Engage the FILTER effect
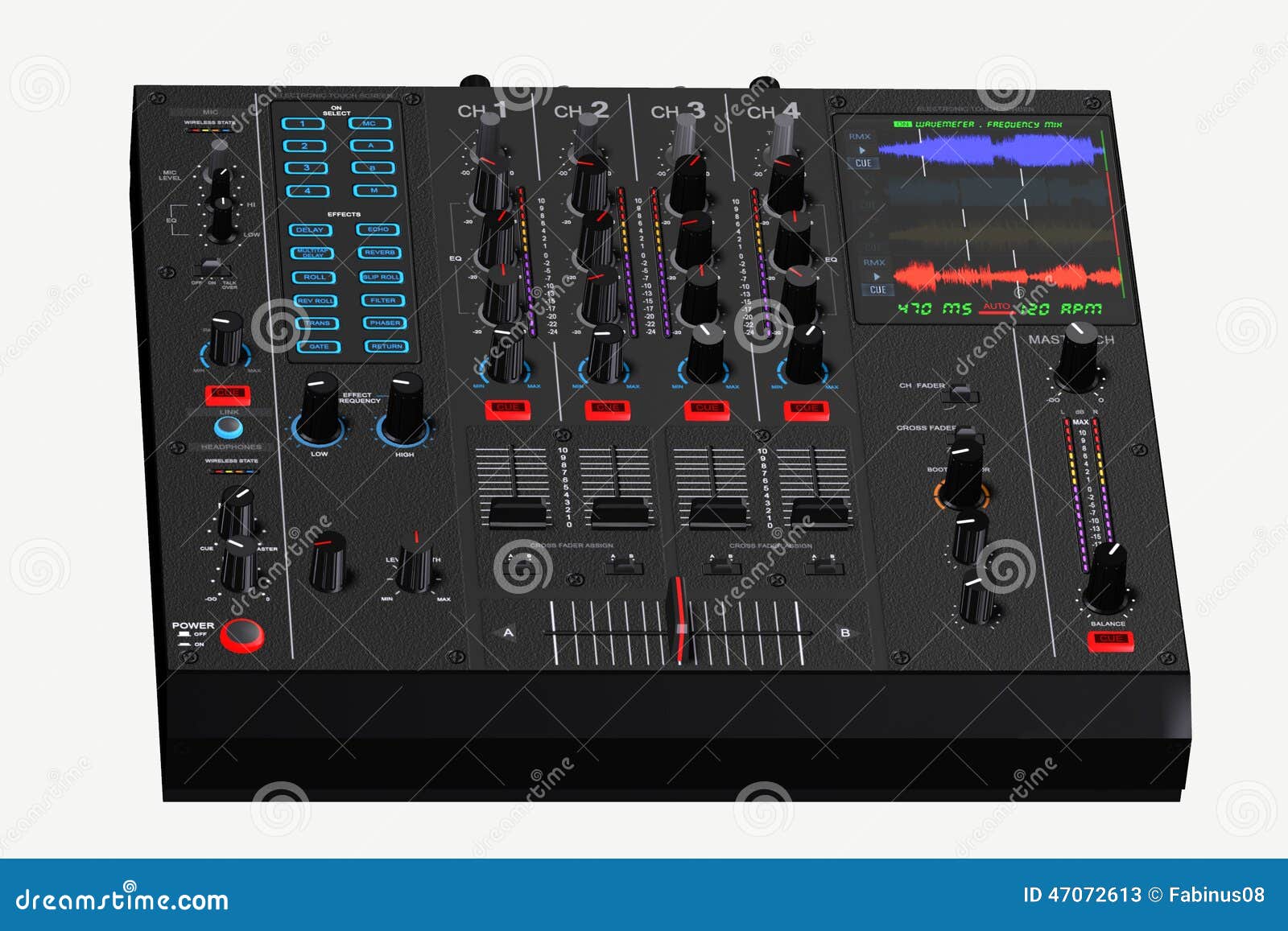The image size is (1288, 931). 382,300
